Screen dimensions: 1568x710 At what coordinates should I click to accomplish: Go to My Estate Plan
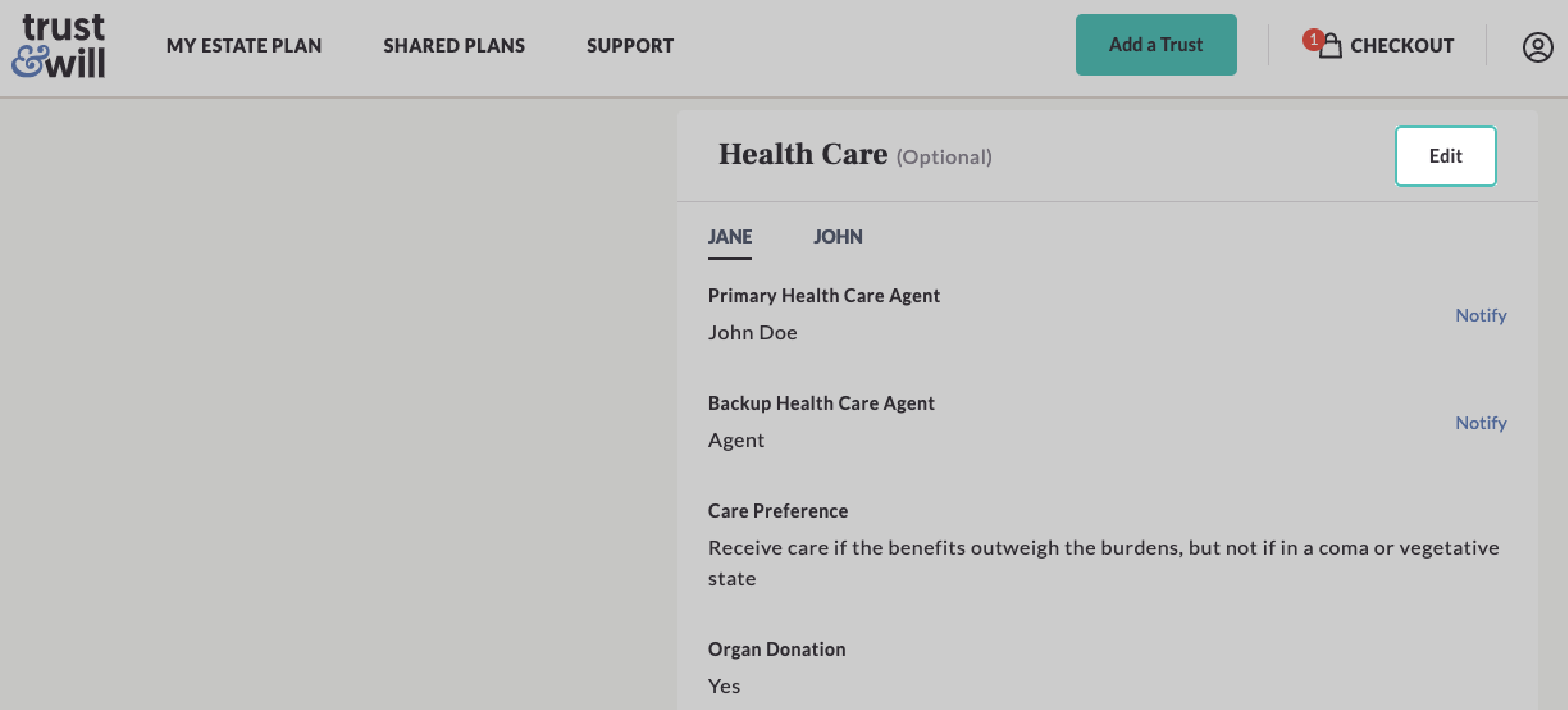(243, 46)
